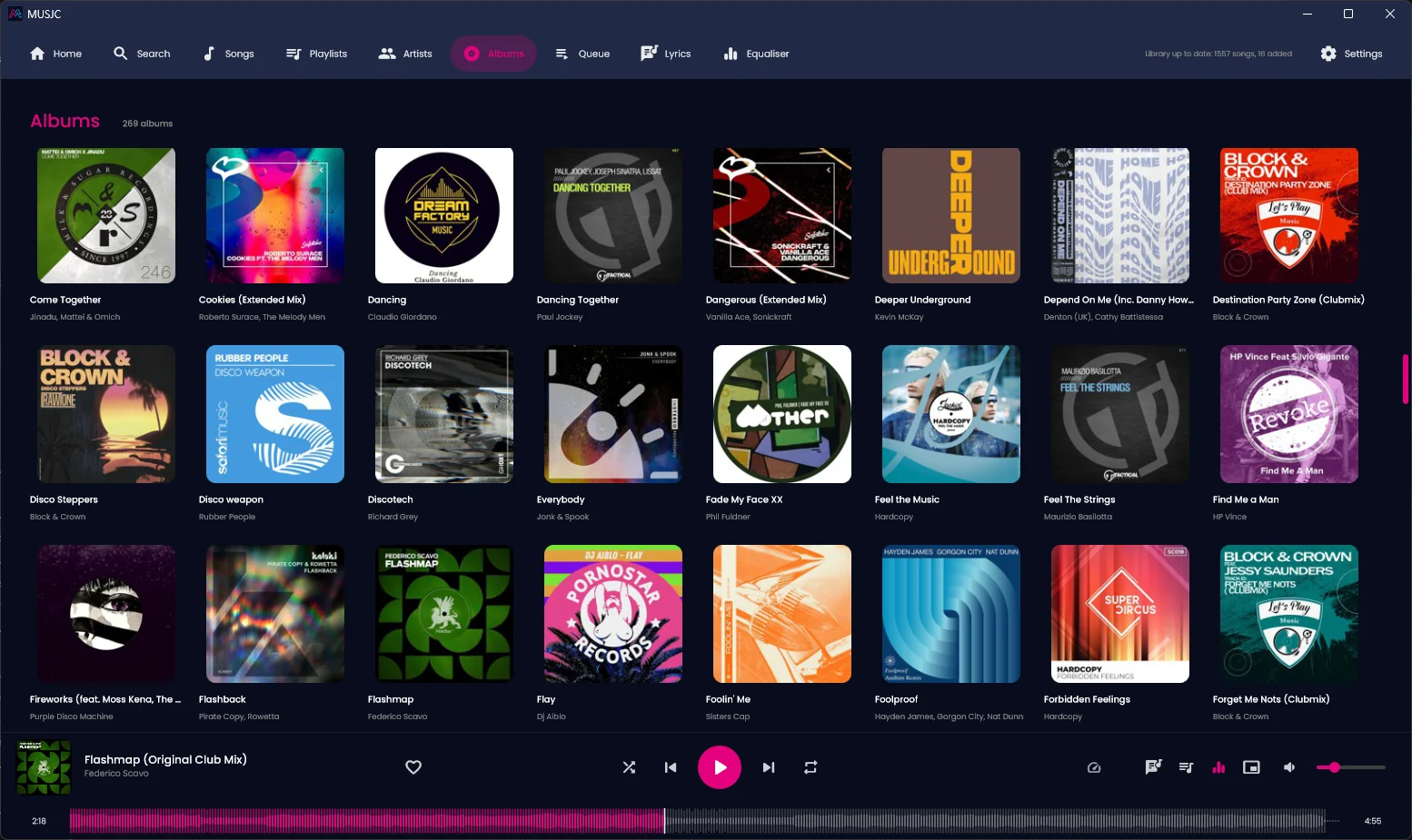The image size is (1412, 840).
Task: Open Disco weapon album cover
Action: click(x=275, y=414)
